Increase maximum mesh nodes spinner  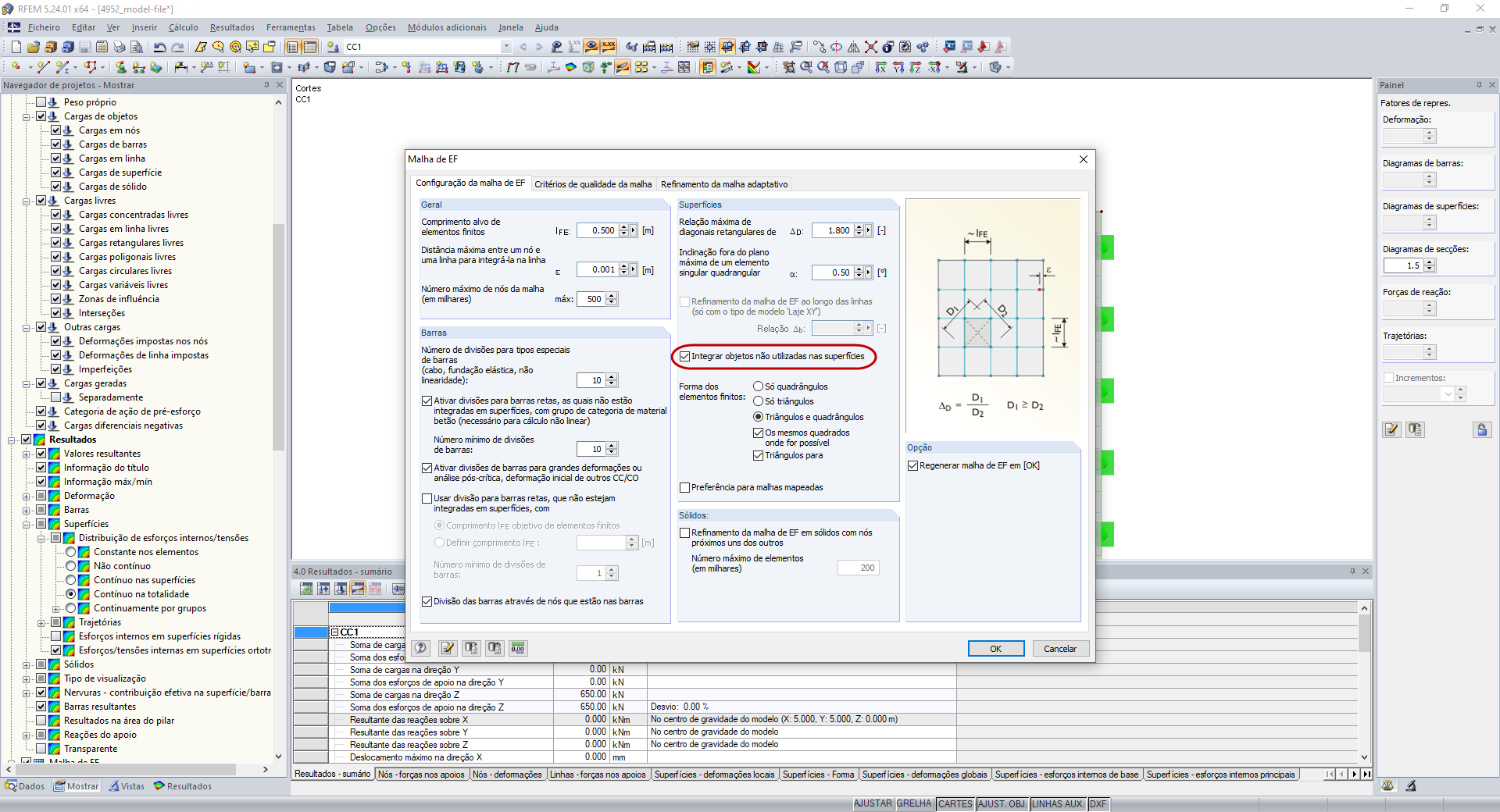[612, 296]
